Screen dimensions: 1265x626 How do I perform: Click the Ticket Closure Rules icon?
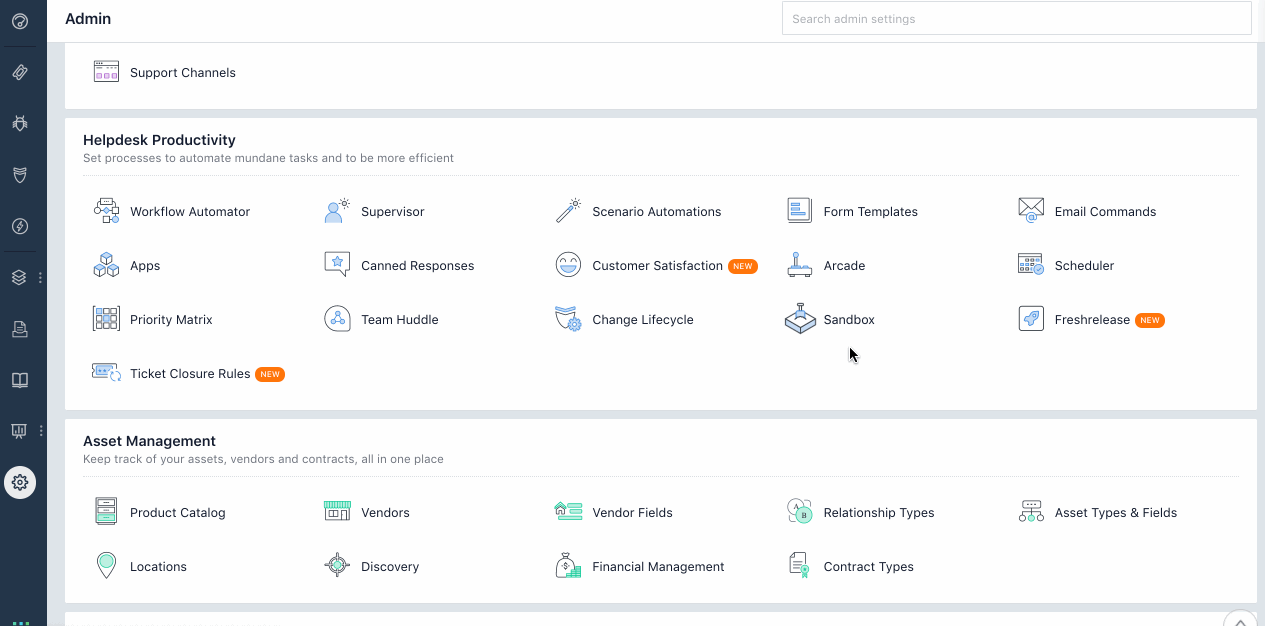click(106, 373)
